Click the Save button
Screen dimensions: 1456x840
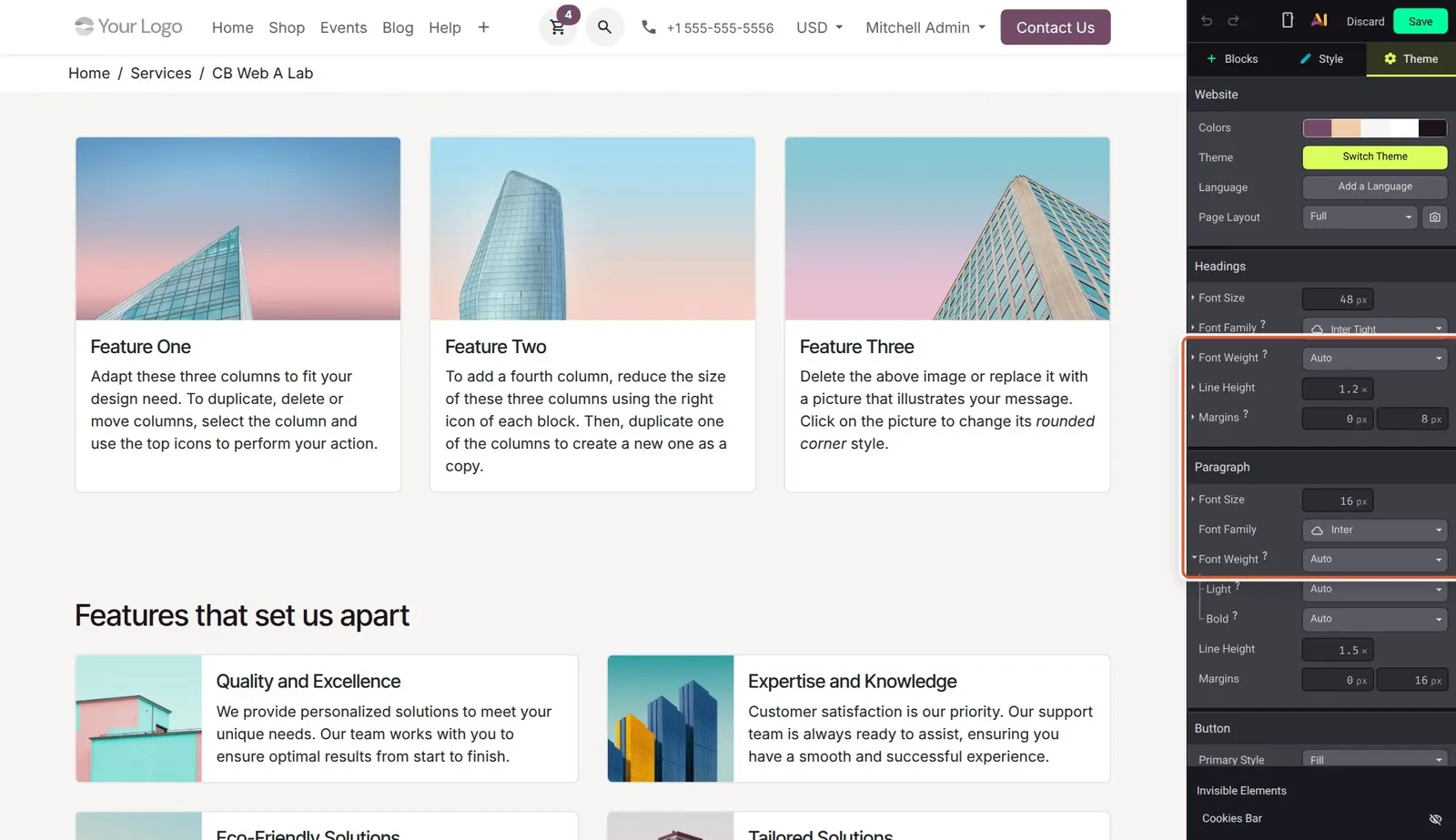pos(1421,21)
